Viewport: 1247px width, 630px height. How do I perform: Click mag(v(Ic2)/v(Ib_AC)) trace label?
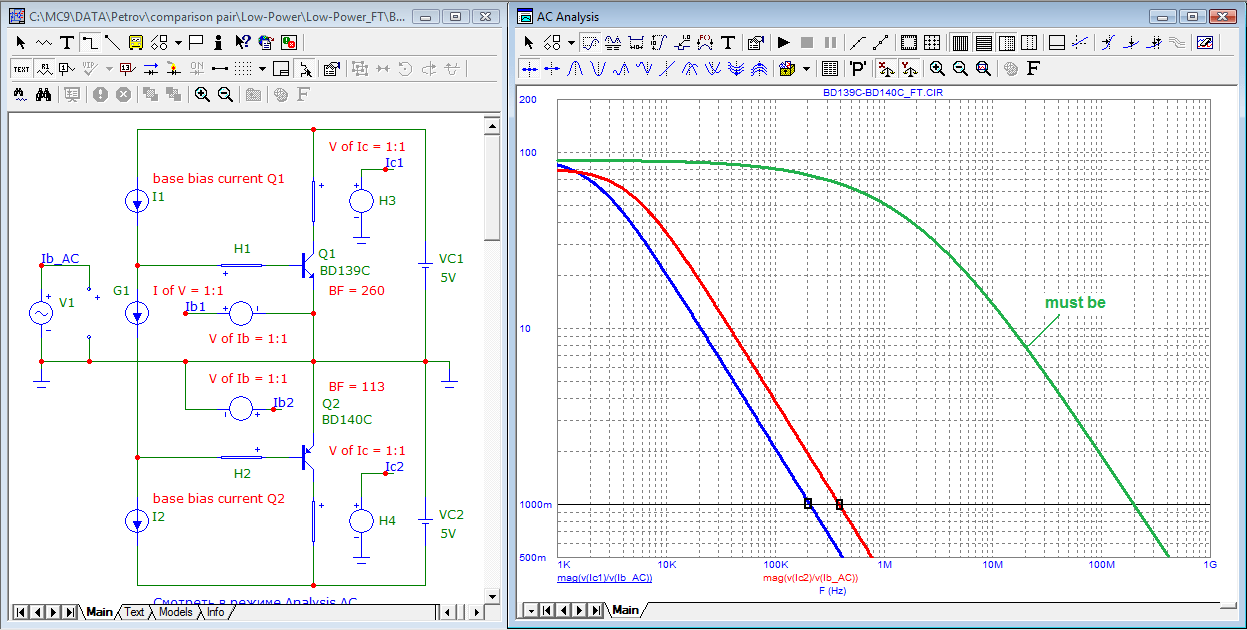(x=811, y=578)
